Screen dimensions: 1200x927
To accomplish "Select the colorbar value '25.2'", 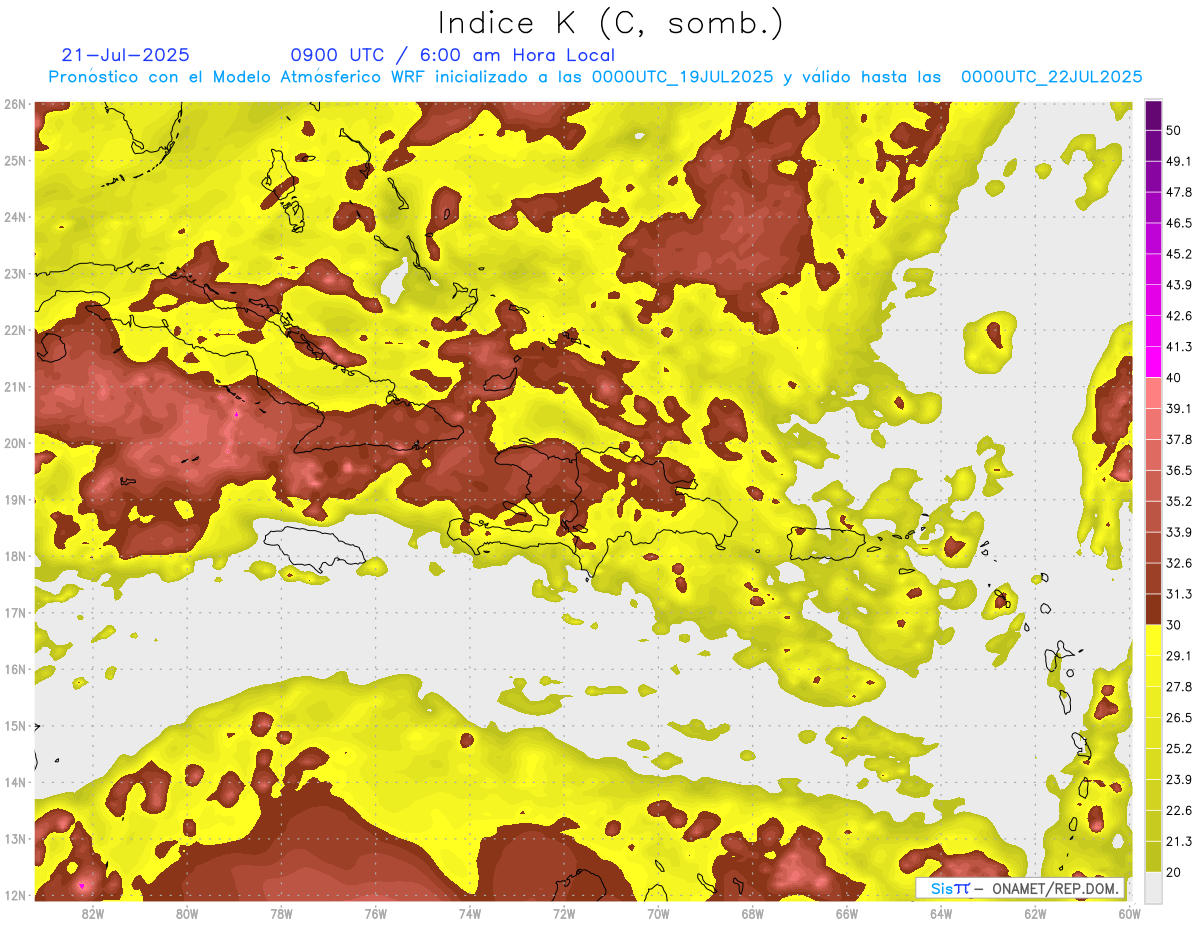I will pos(1178,749).
